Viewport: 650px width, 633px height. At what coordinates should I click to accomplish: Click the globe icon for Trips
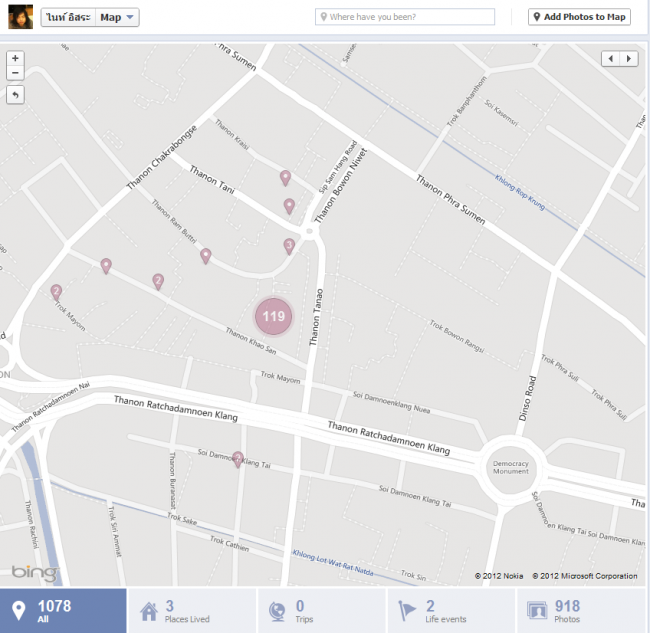277,611
